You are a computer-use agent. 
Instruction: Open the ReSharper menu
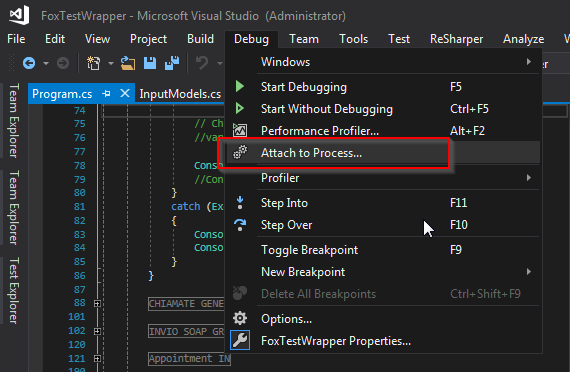[x=457, y=39]
